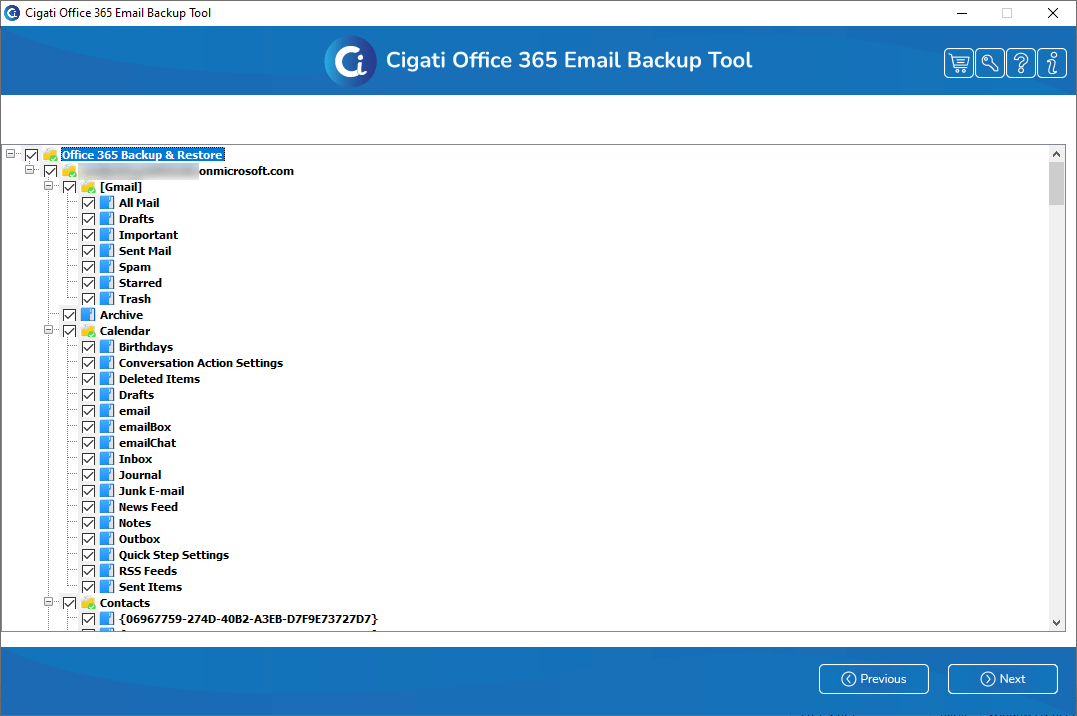Uncheck the [Gmail] folder checkbox

[69, 187]
